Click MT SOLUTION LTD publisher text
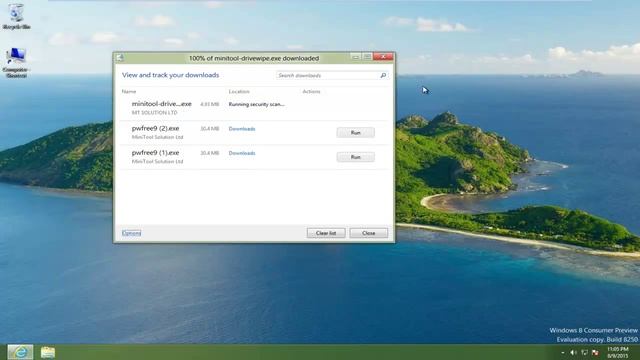This screenshot has width=640, height=360. (154, 112)
